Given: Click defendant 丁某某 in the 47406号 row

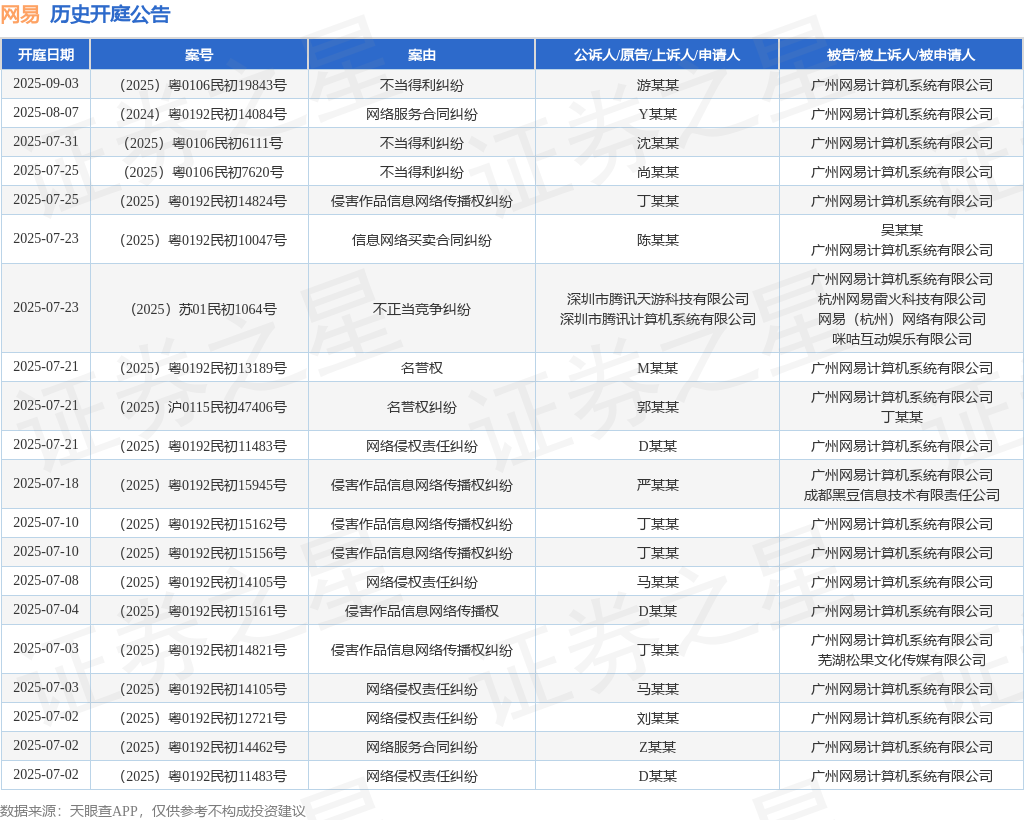Looking at the screenshot, I should [902, 417].
